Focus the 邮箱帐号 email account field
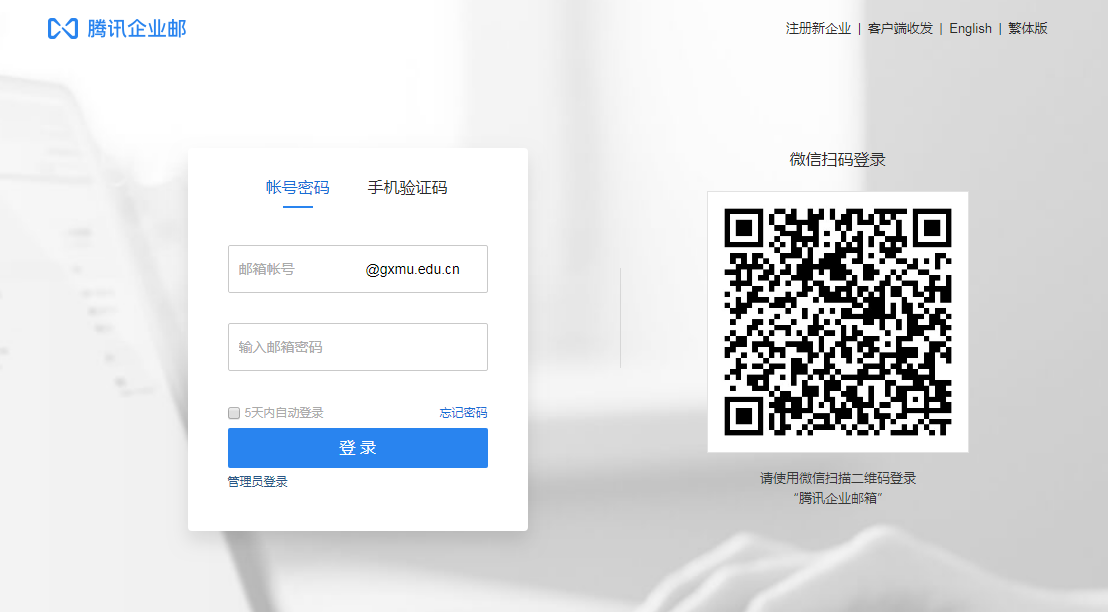Screen dimensions: 1108x612 click(x=295, y=269)
